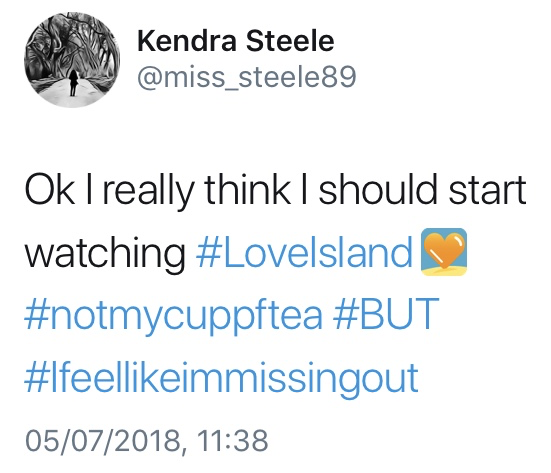Click the 05/07/2018 date in timestamp

click(103, 440)
